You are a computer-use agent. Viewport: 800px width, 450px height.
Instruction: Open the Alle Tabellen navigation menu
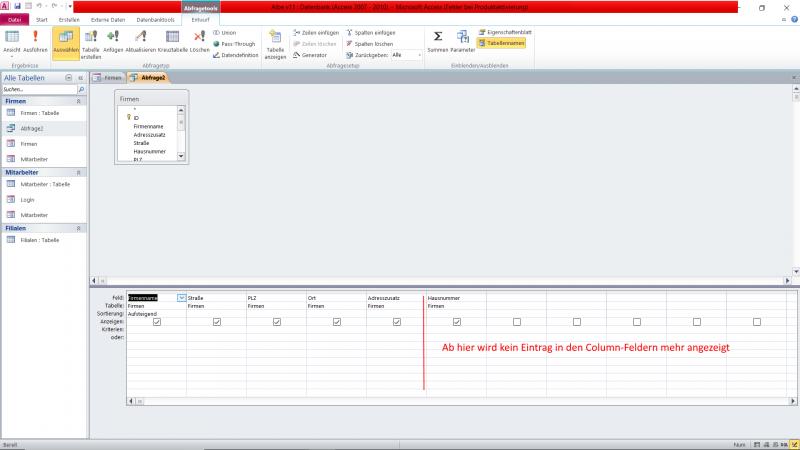(68, 78)
